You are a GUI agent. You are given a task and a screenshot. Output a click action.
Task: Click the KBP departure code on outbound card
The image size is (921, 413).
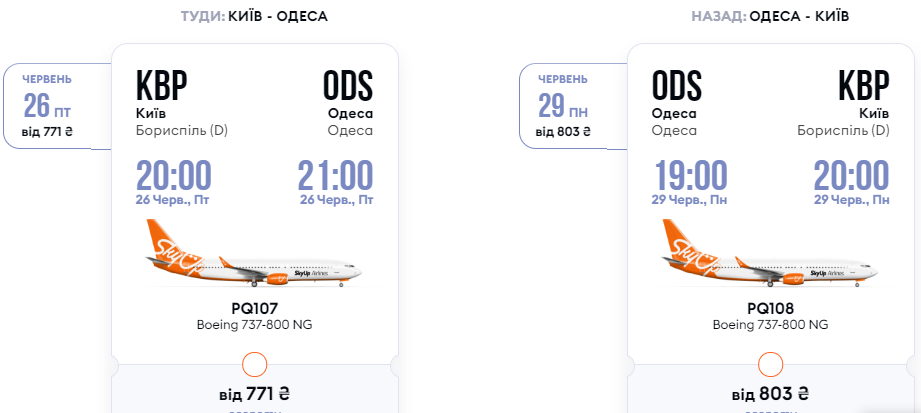tap(162, 84)
